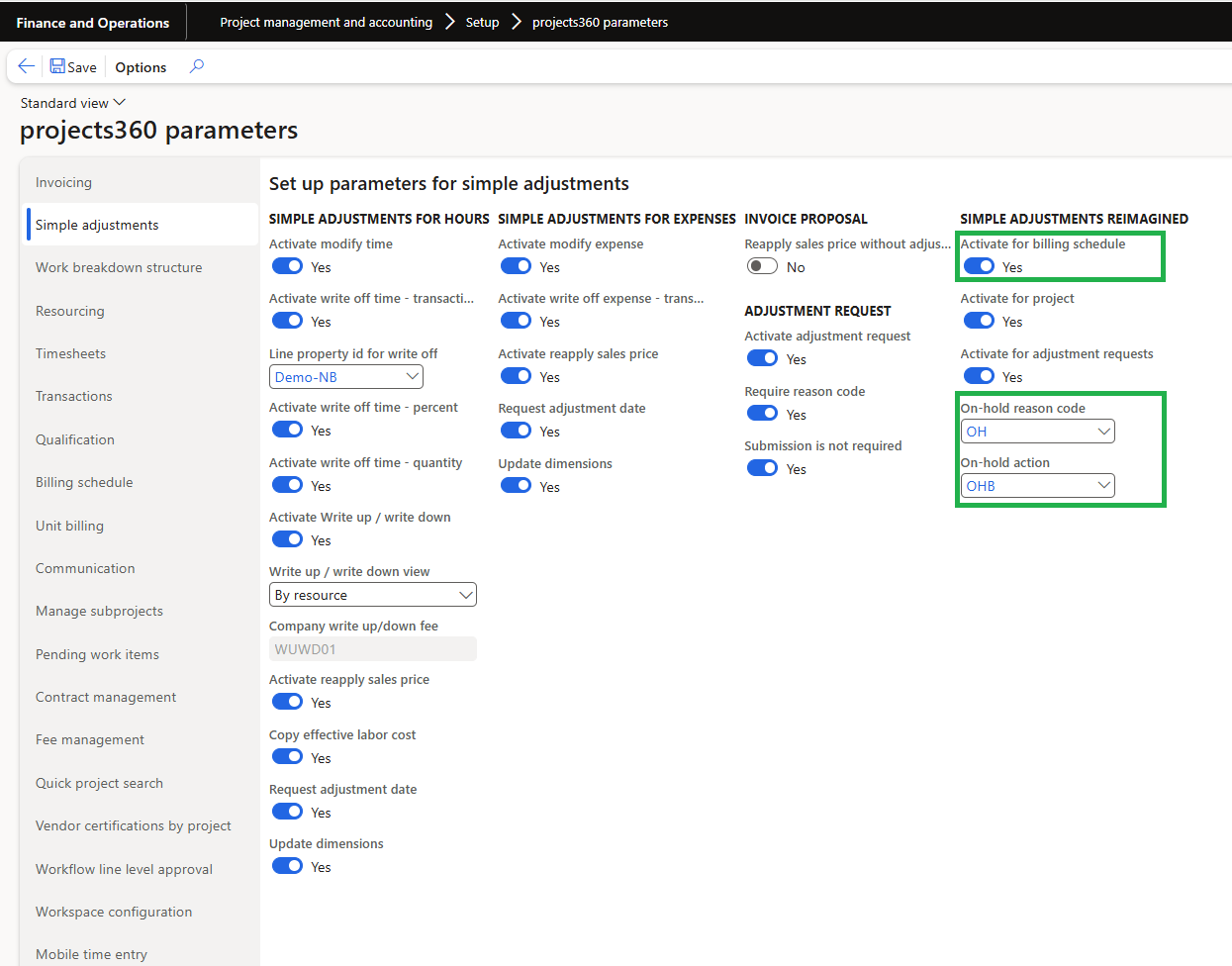
Task: Click Setup in the breadcrumb
Action: pos(482,22)
